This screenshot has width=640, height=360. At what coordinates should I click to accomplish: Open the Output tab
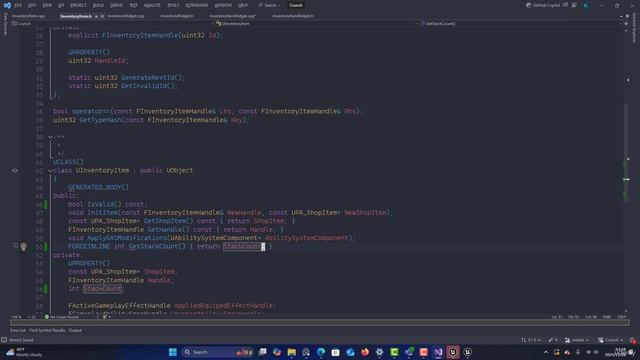(75, 330)
